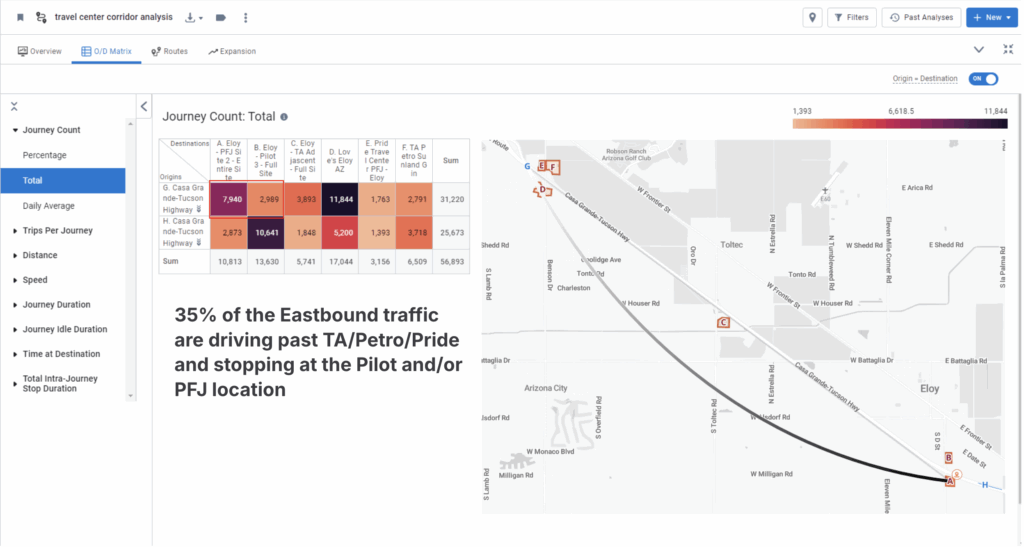Viewport: 1024px width, 547px height.
Task: Click the down chevron near the tab bar
Action: [979, 49]
